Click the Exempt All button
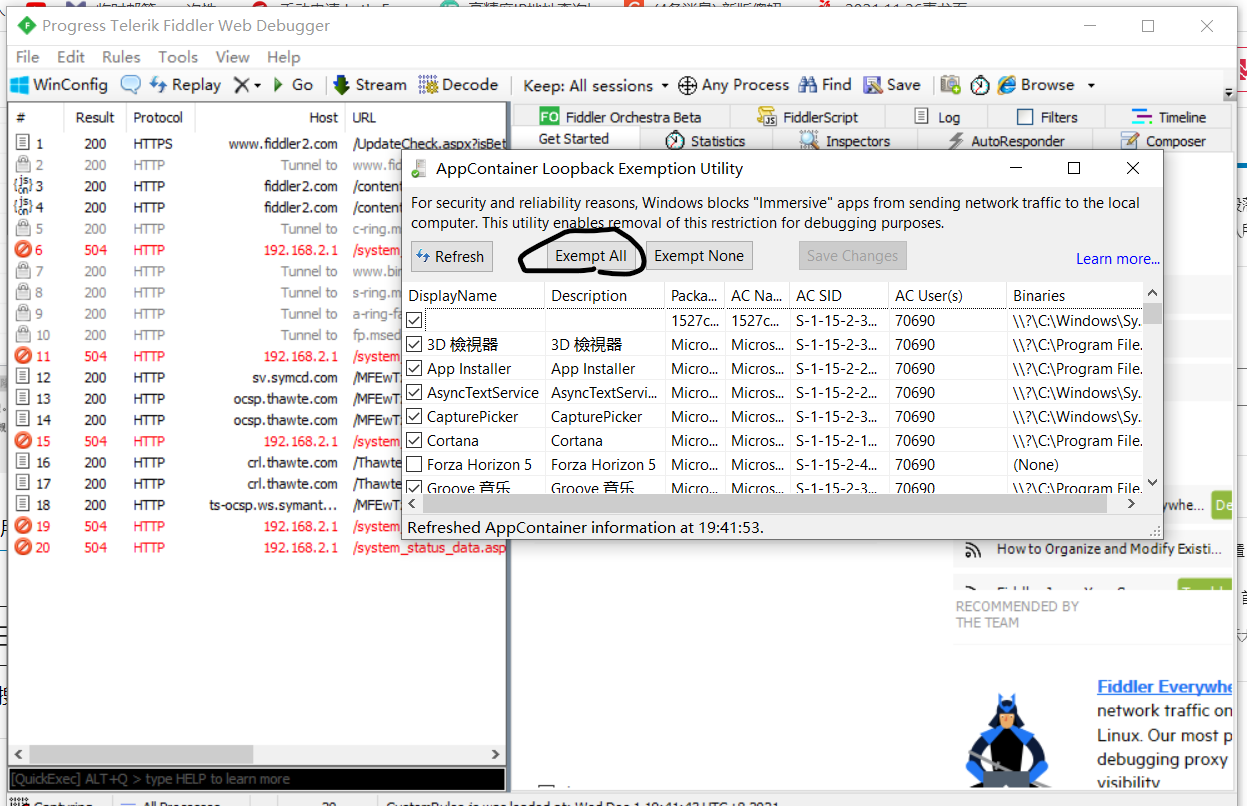The image size is (1247, 806). (591, 256)
